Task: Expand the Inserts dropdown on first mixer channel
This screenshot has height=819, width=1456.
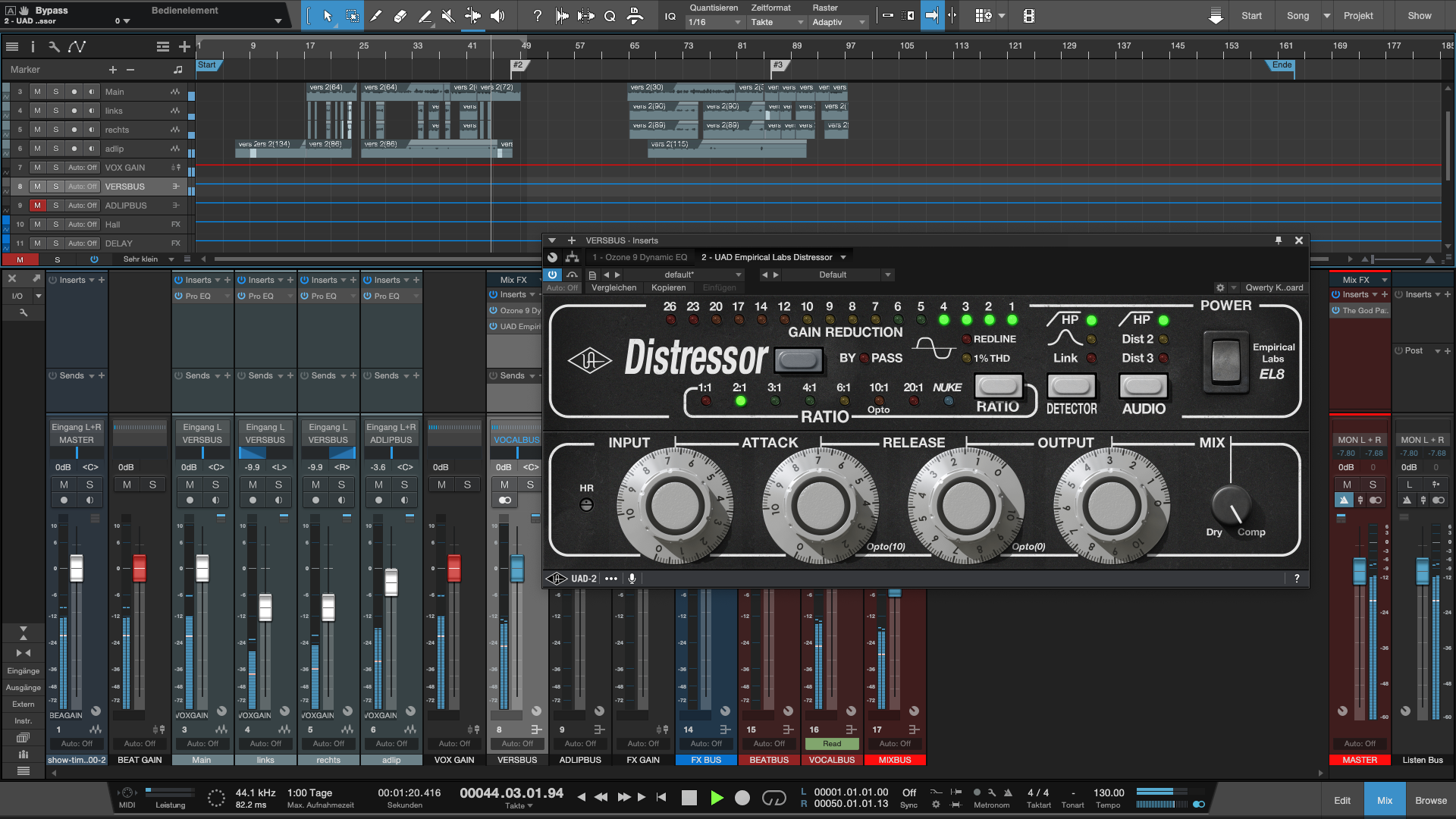Action: click(91, 280)
